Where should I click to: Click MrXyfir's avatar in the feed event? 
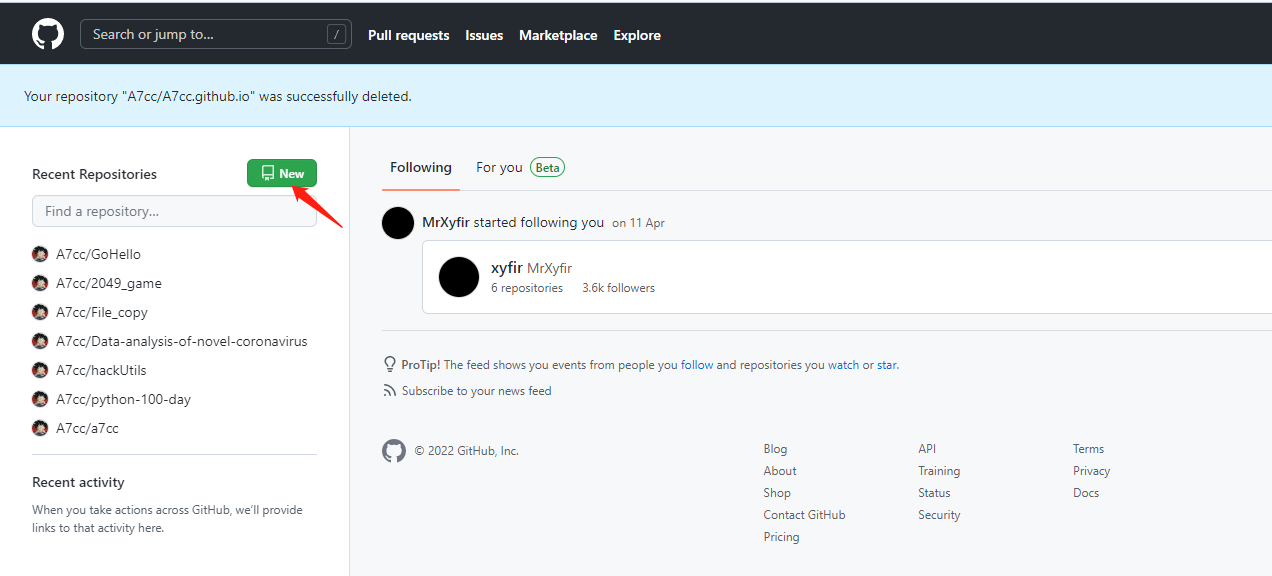[x=398, y=223]
